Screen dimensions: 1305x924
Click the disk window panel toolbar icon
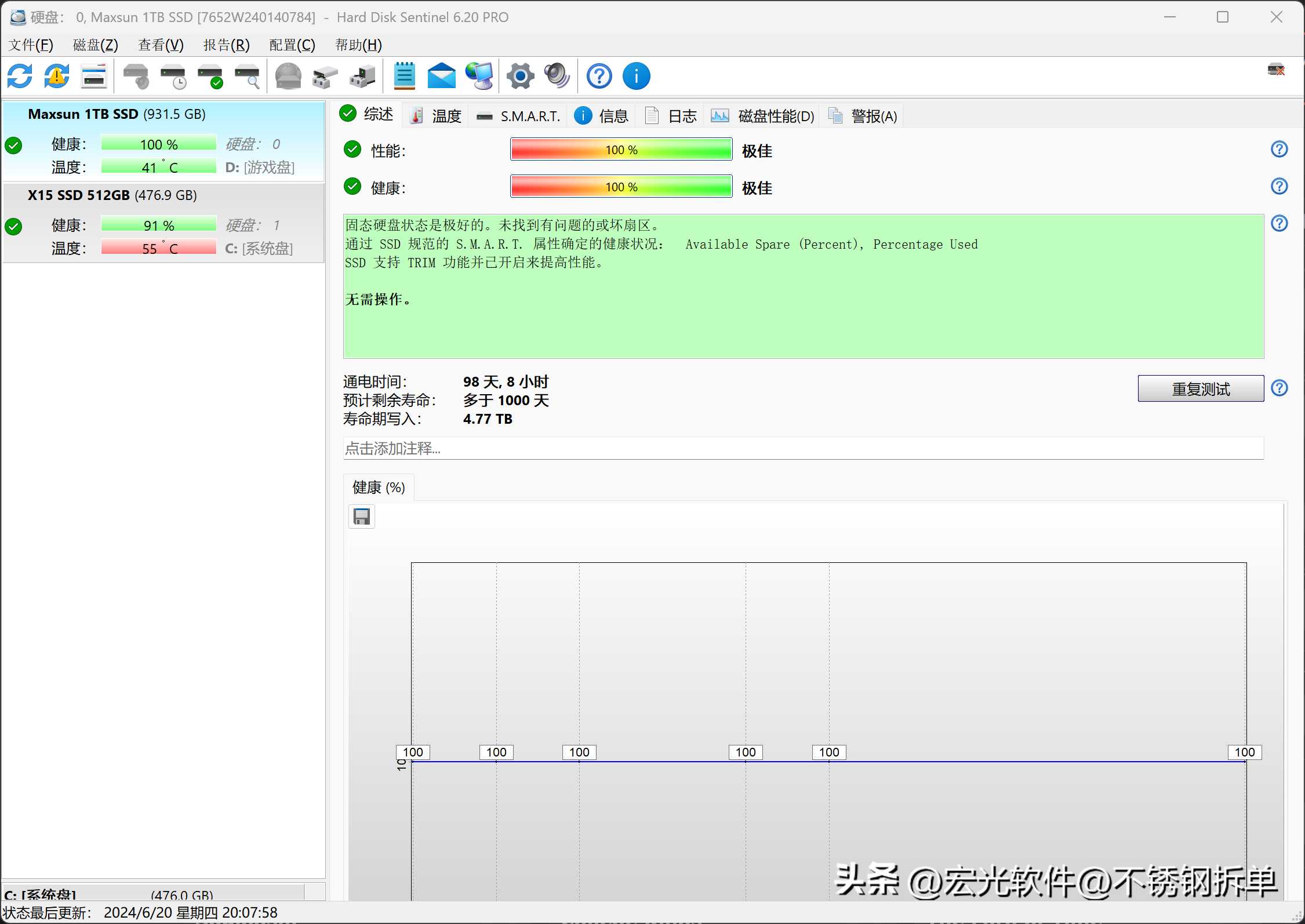point(94,76)
